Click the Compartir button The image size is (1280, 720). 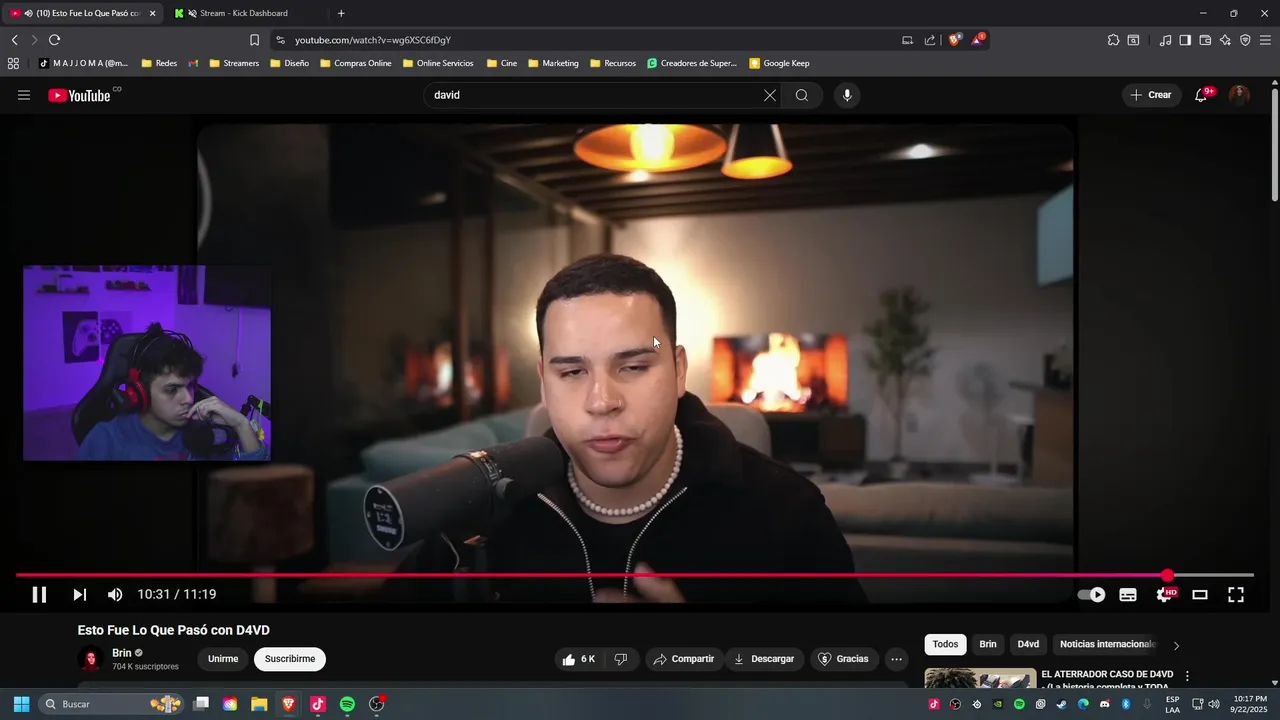tap(684, 659)
